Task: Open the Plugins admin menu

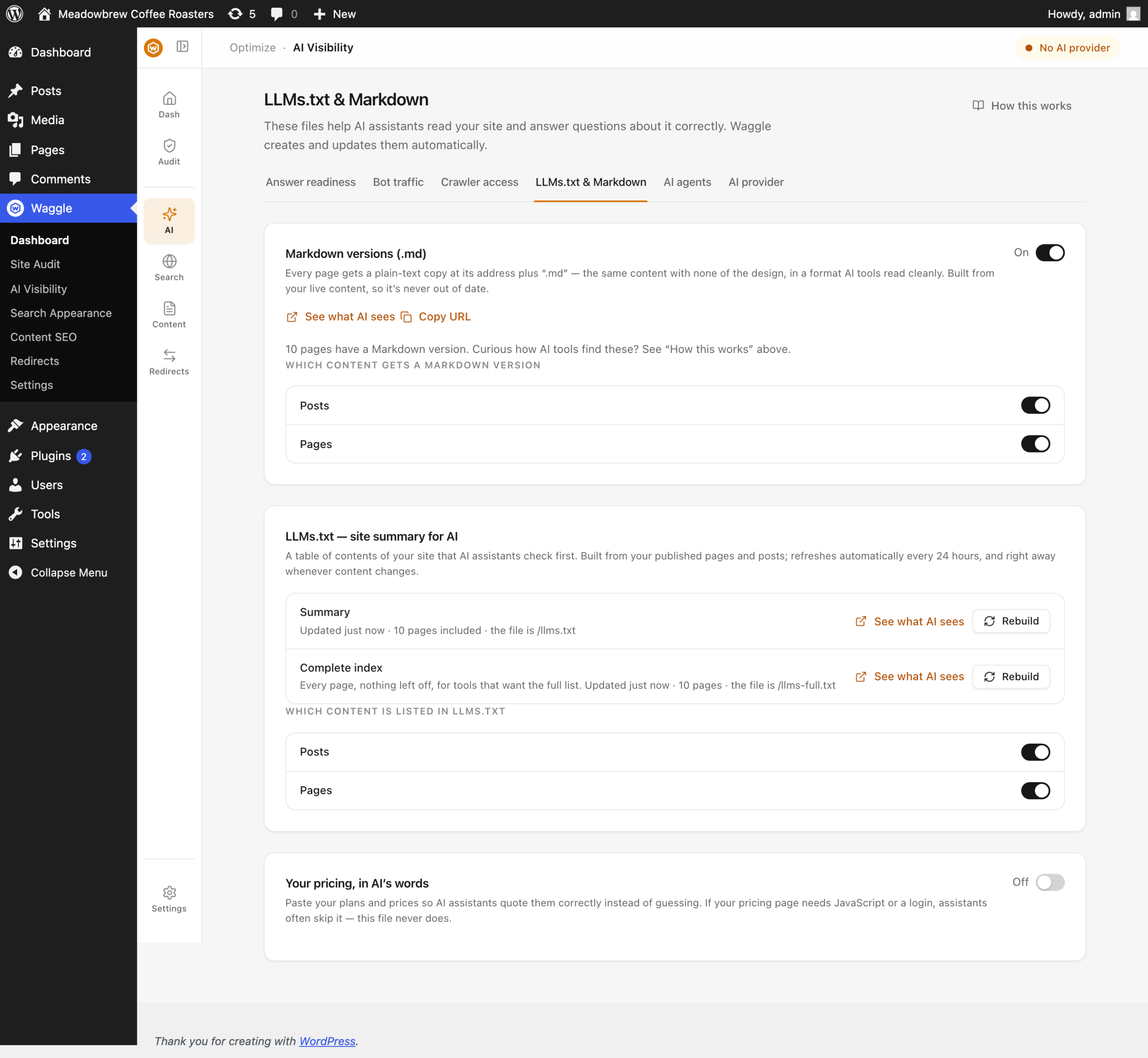Action: tap(51, 456)
